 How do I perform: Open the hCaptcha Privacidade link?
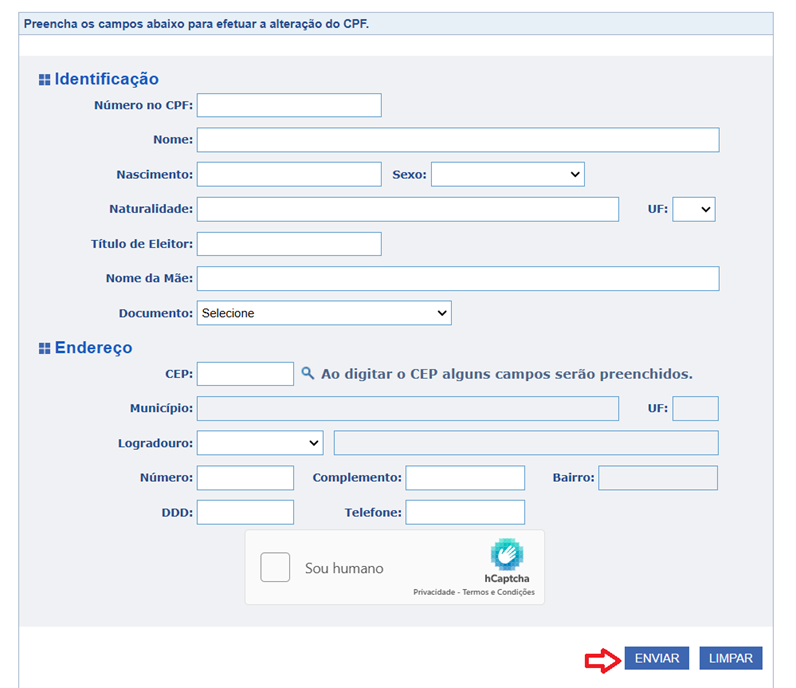434,592
